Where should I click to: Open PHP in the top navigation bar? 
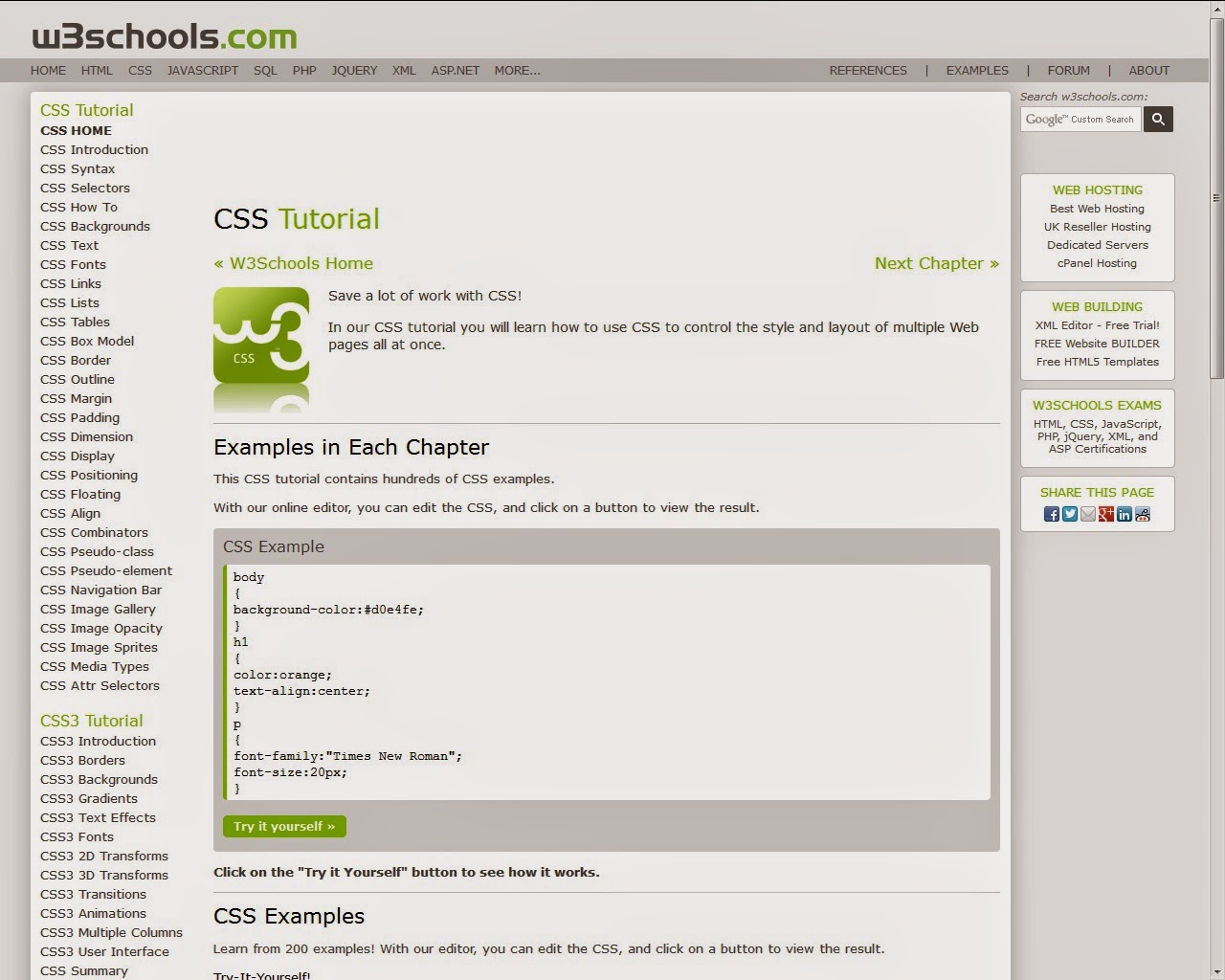click(x=304, y=70)
